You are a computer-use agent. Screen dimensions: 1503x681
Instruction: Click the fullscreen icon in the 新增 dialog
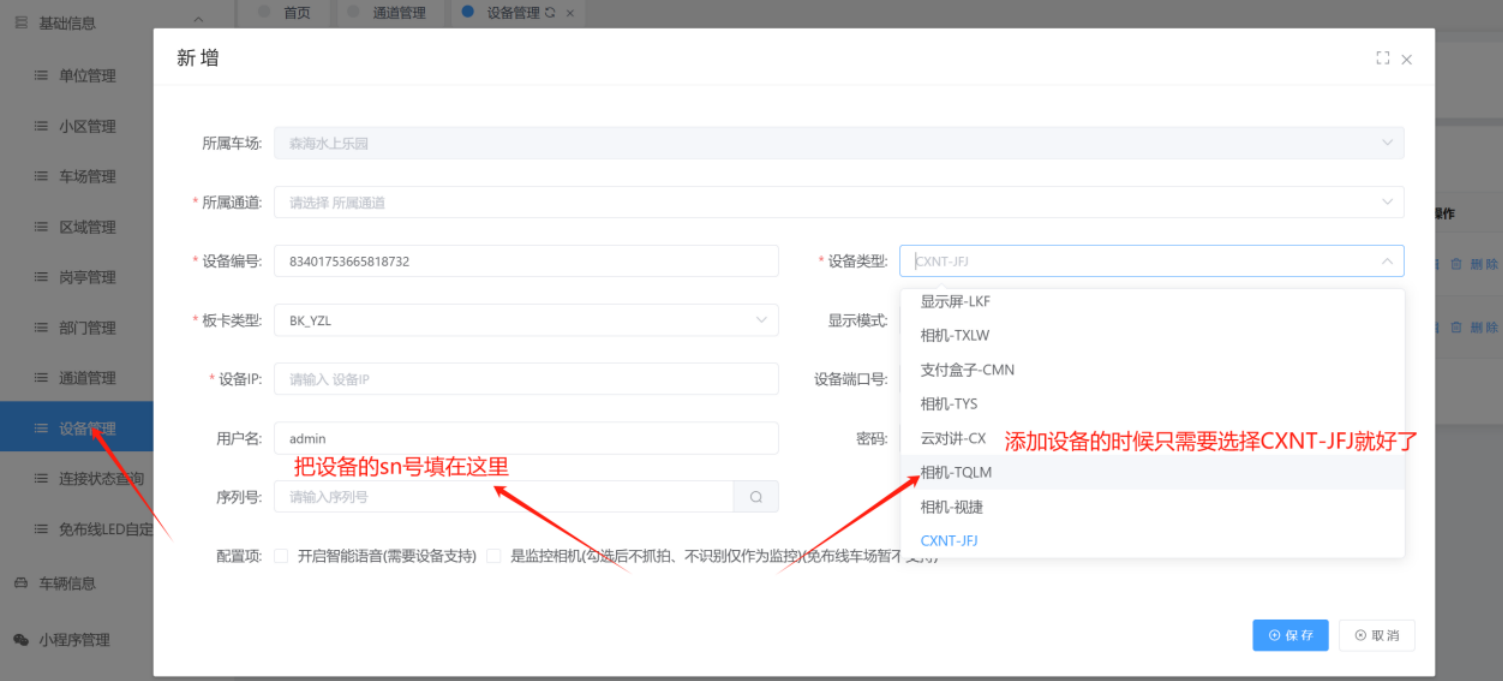1383,59
